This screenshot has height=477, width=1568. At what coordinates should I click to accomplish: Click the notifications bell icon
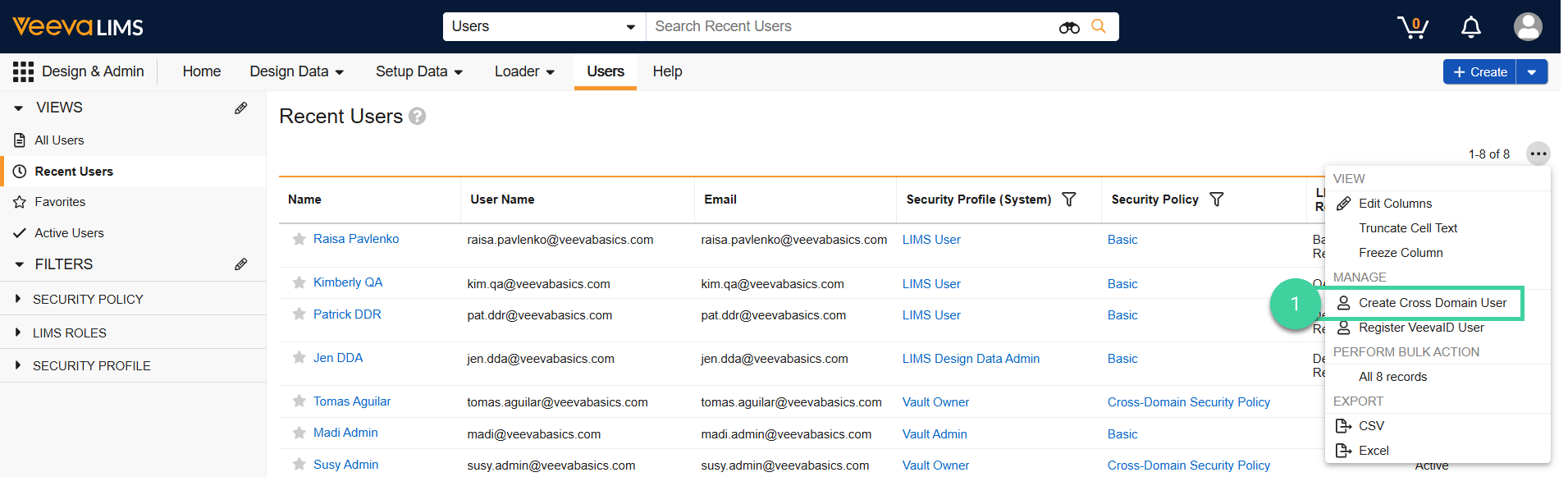click(x=1470, y=27)
